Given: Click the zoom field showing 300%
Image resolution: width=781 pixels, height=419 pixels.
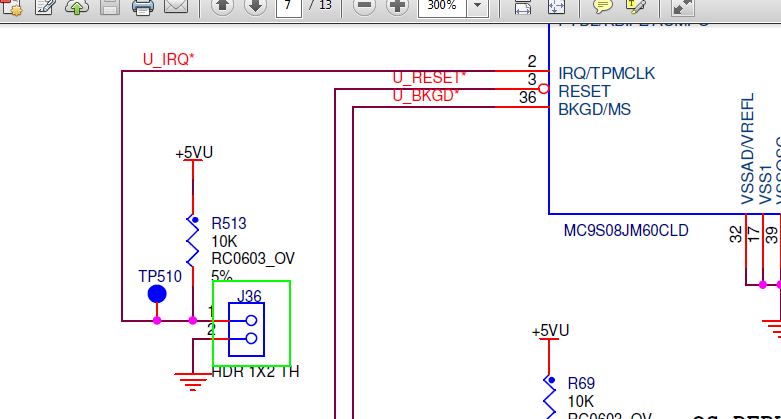Looking at the screenshot, I should 442,7.
